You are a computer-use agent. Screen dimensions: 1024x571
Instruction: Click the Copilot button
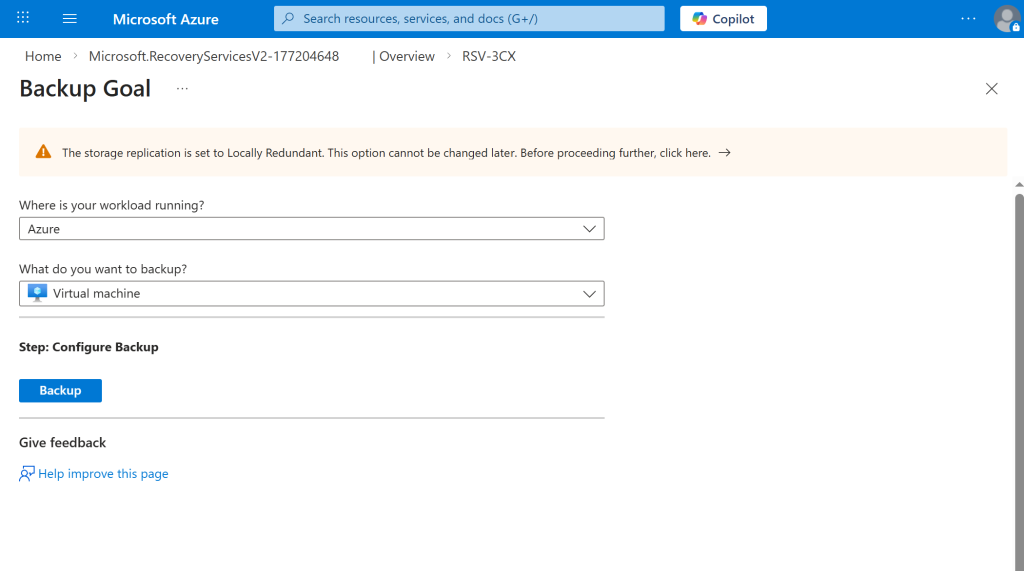pyautogui.click(x=724, y=19)
